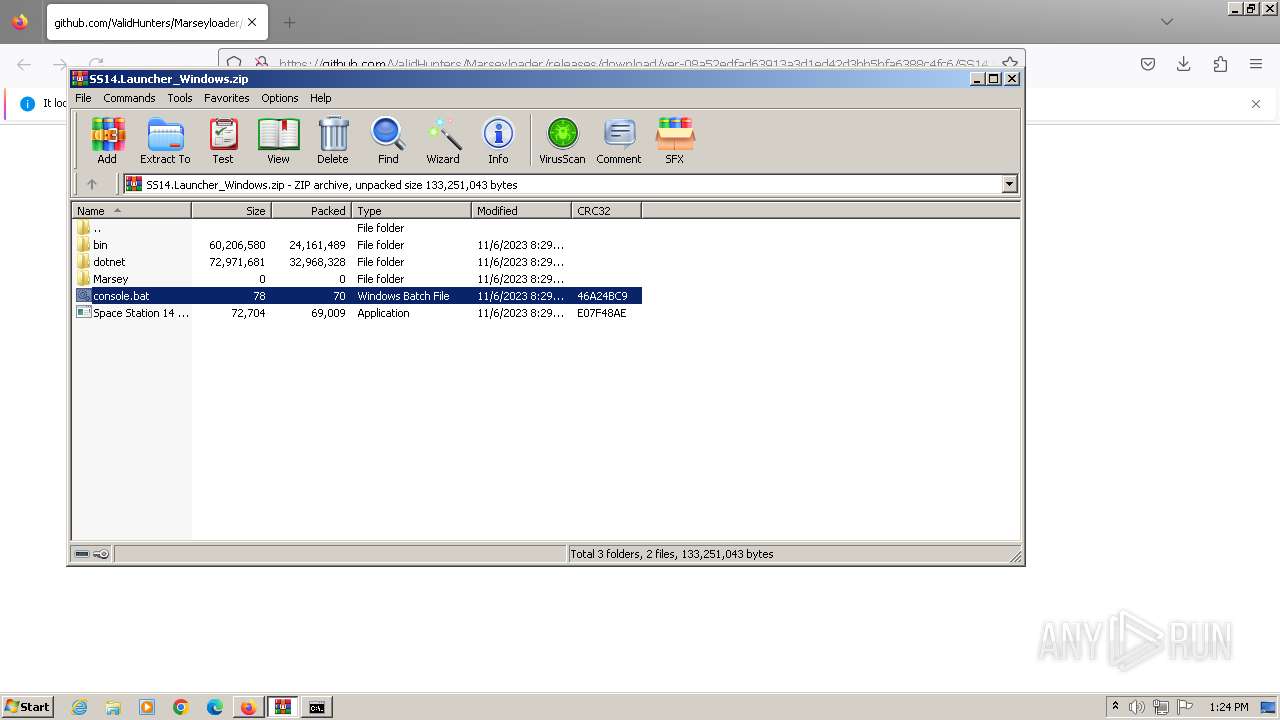Open Firefox downloads panel
This screenshot has height=720, width=1280.
point(1184,64)
